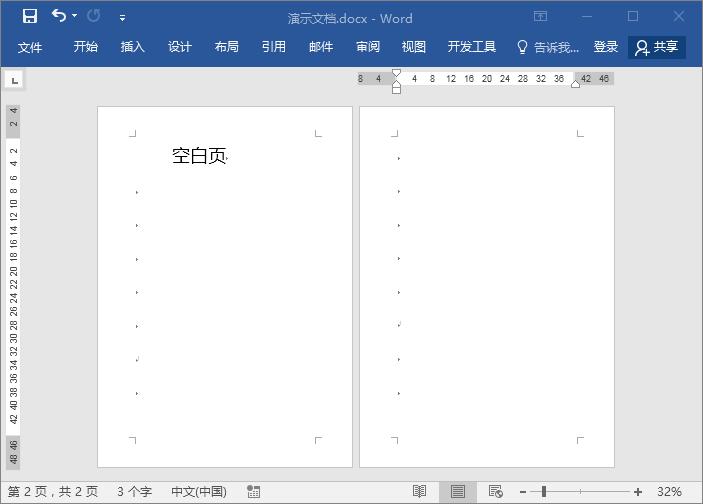Viewport: 703px width, 504px height.
Task: Switch to Print Layout view
Action: (x=458, y=492)
